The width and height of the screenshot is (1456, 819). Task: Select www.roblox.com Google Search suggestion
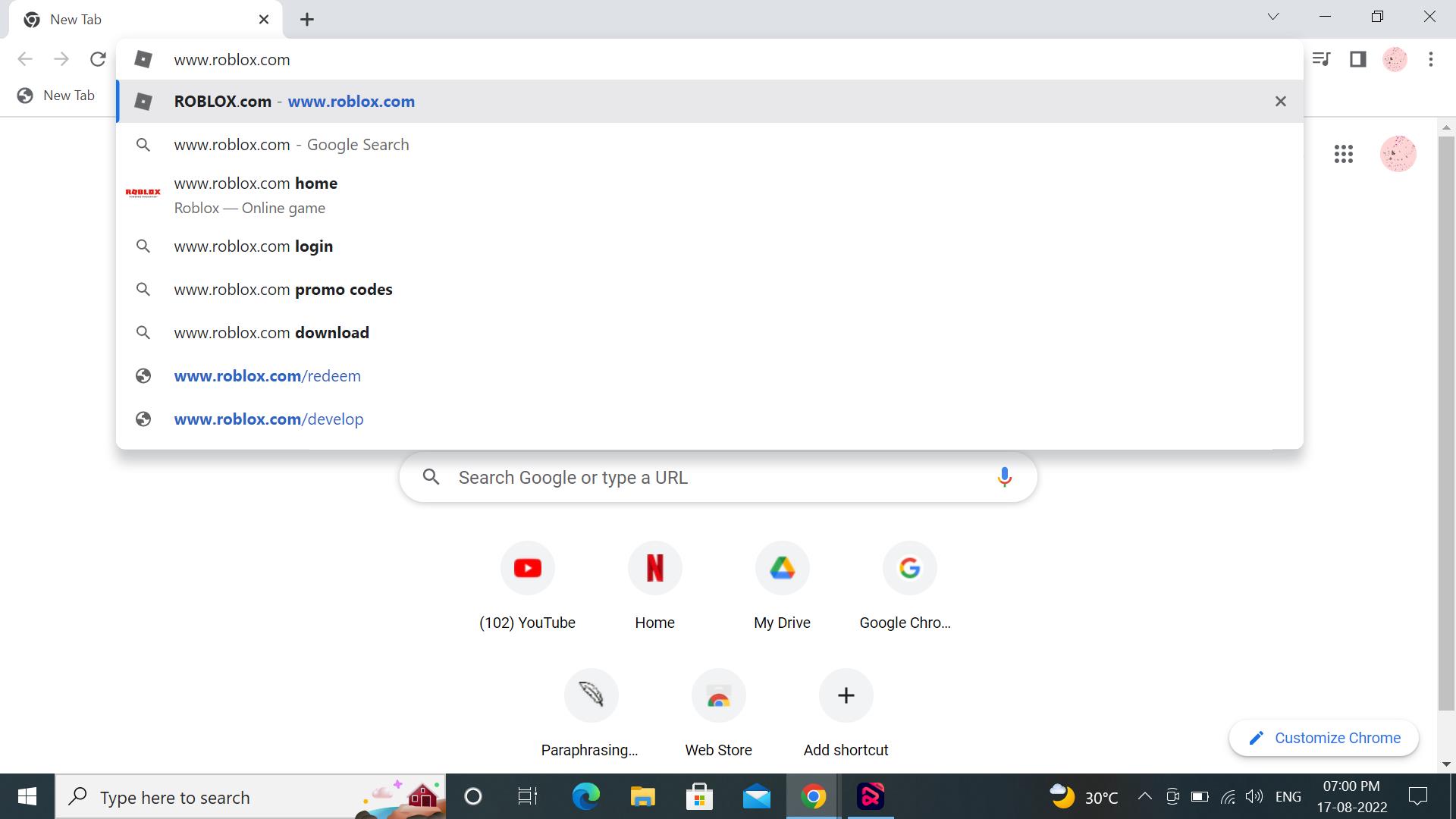pyautogui.click(x=710, y=144)
